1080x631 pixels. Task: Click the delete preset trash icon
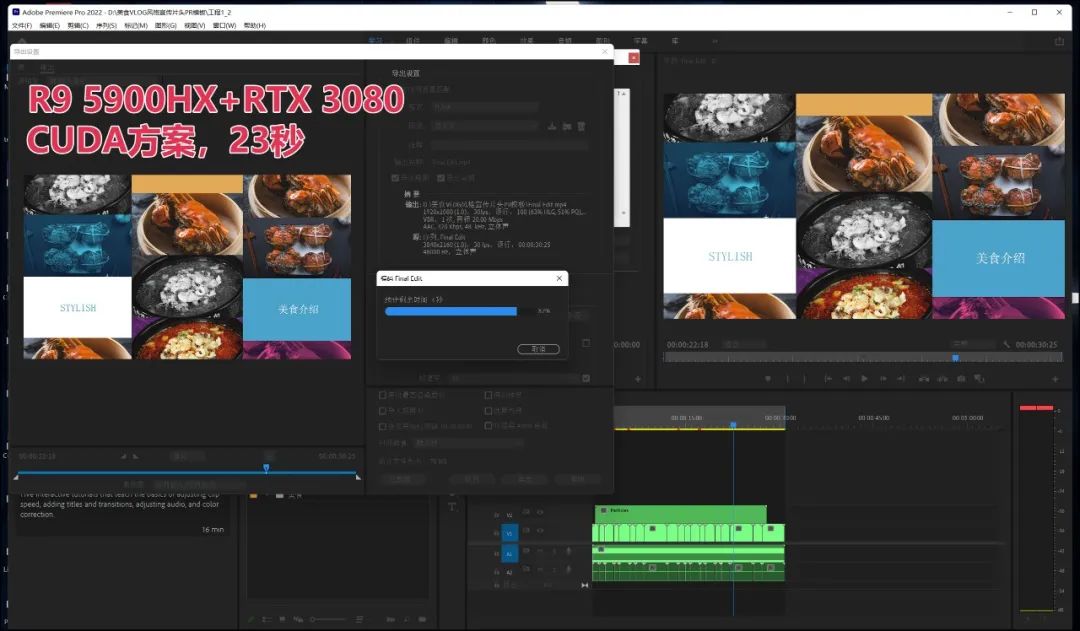click(581, 126)
